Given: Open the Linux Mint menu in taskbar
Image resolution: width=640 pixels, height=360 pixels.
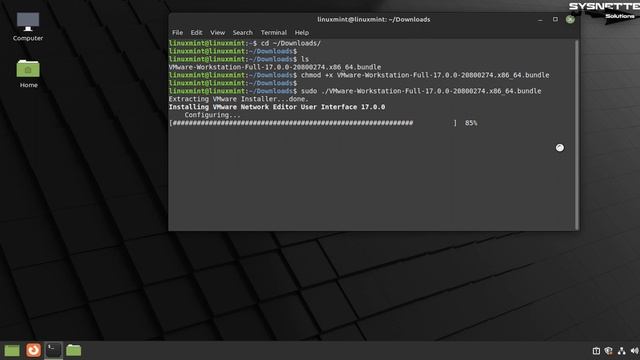Looking at the screenshot, I should [12, 350].
